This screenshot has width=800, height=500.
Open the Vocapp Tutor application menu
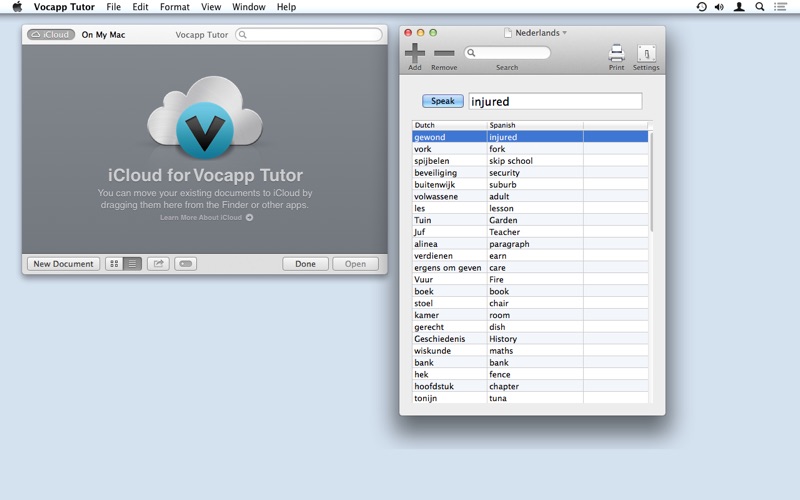(x=64, y=7)
